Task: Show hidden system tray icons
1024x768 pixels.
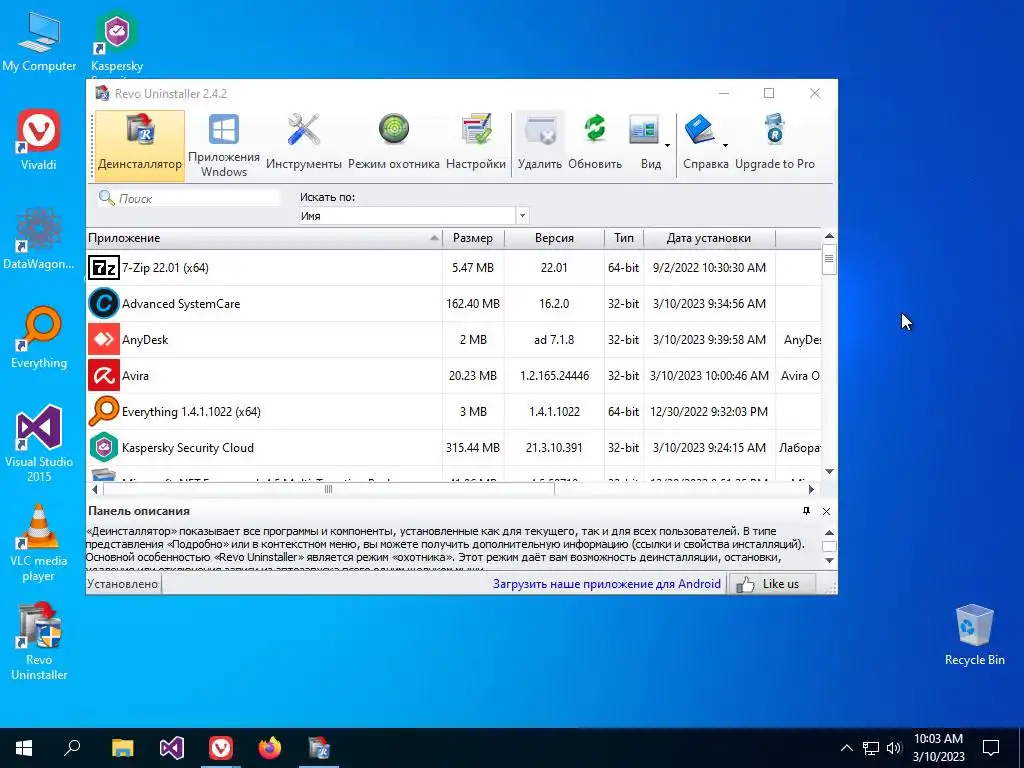Action: (x=846, y=748)
